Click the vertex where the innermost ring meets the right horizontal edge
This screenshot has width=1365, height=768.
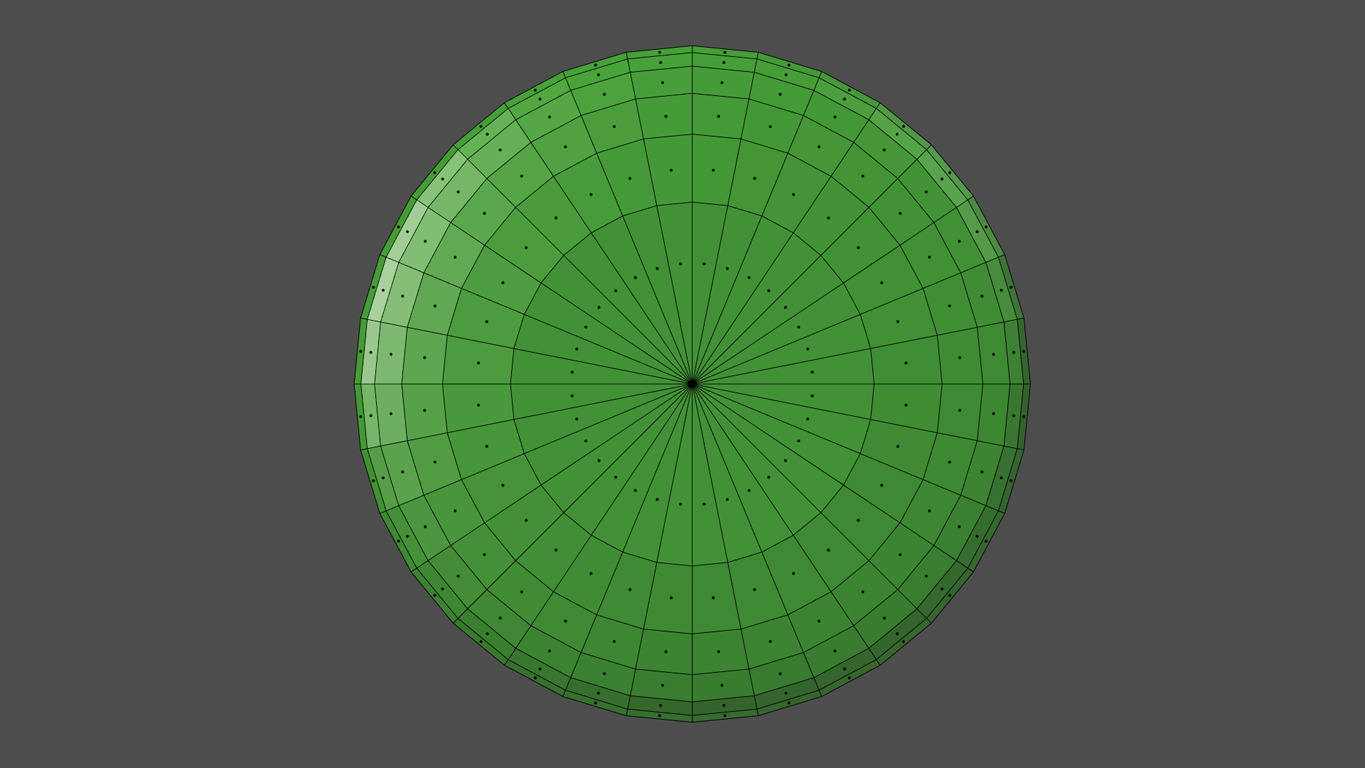874,384
